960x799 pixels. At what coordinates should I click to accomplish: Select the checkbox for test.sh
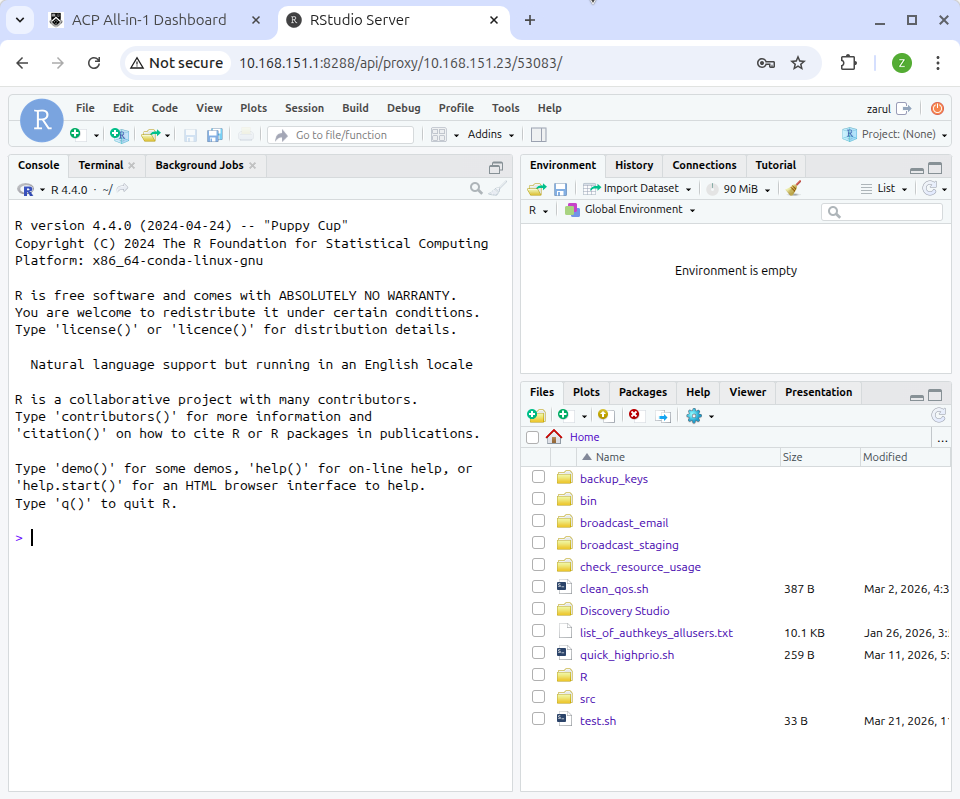point(539,720)
